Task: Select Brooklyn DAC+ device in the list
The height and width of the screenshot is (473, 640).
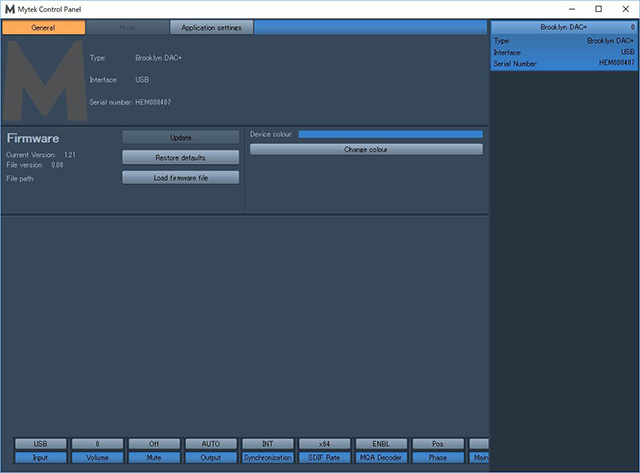Action: 564,27
